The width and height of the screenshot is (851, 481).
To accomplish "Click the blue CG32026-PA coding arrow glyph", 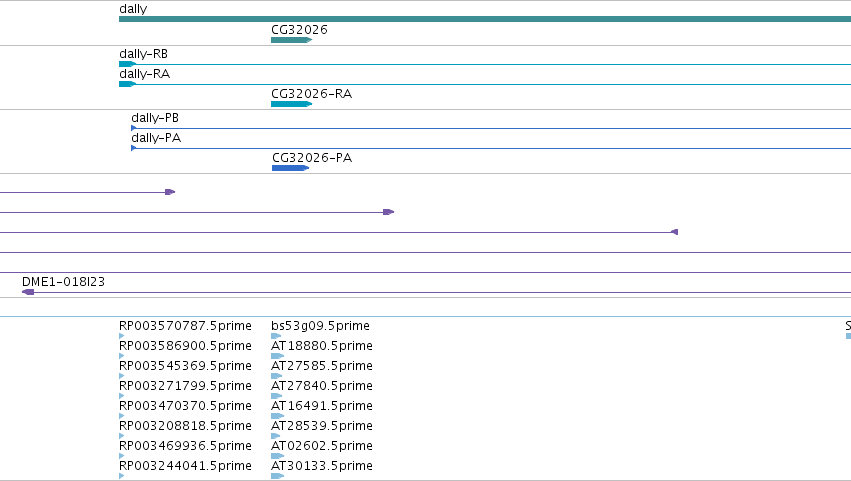I will tap(290, 168).
